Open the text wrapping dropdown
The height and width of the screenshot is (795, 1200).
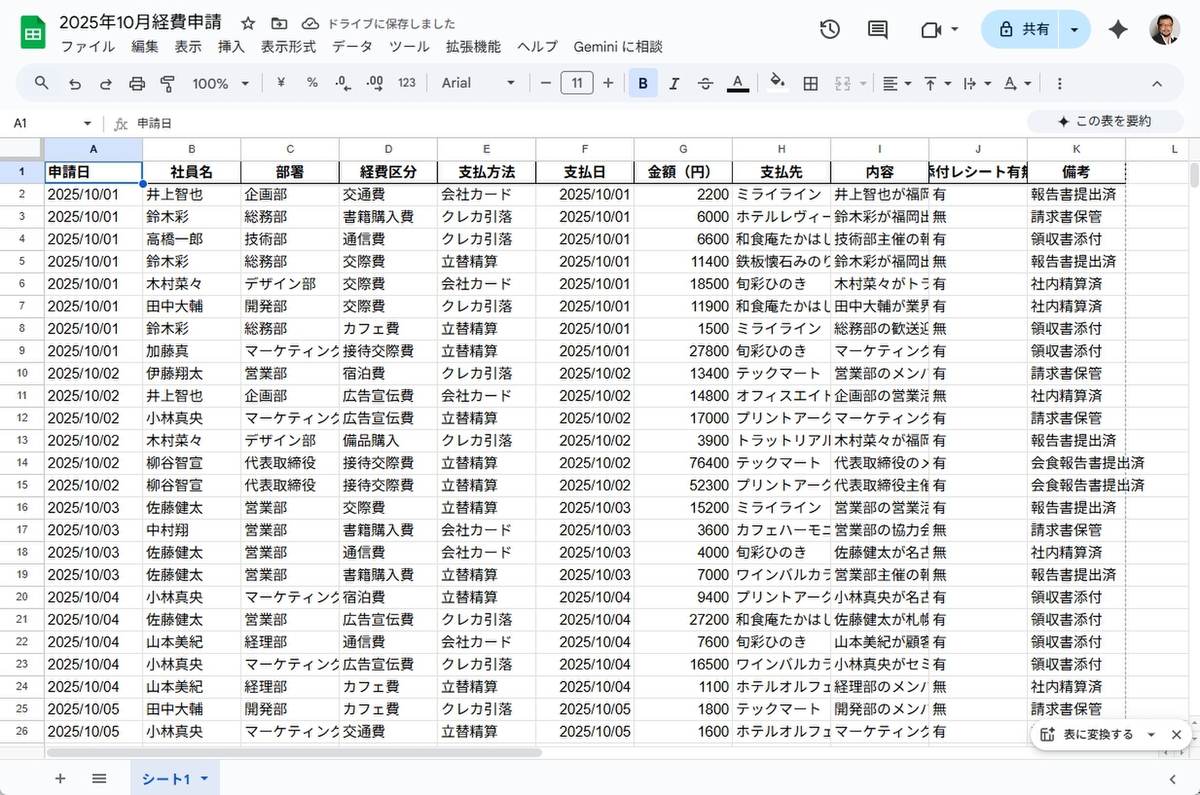[x=976, y=83]
